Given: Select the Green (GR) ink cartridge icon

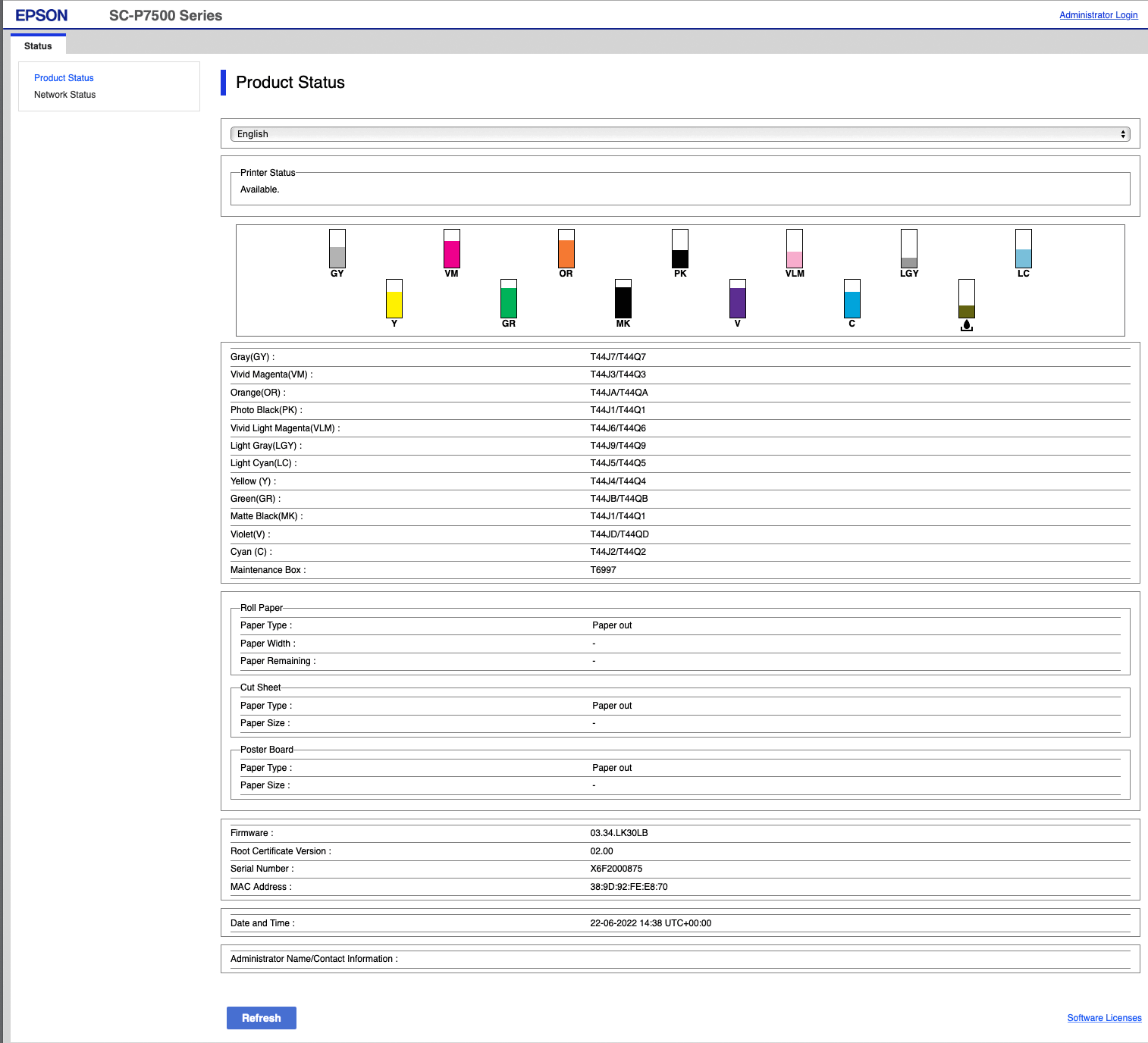Looking at the screenshot, I should click(x=509, y=299).
